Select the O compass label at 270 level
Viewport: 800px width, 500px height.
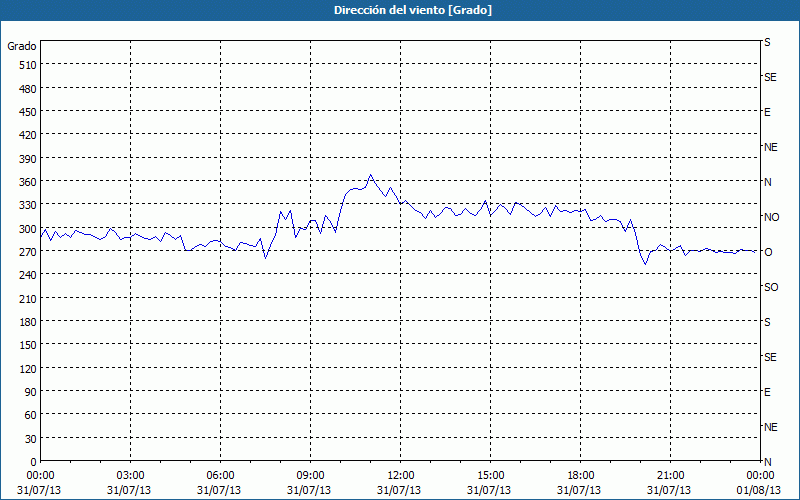coord(768,252)
